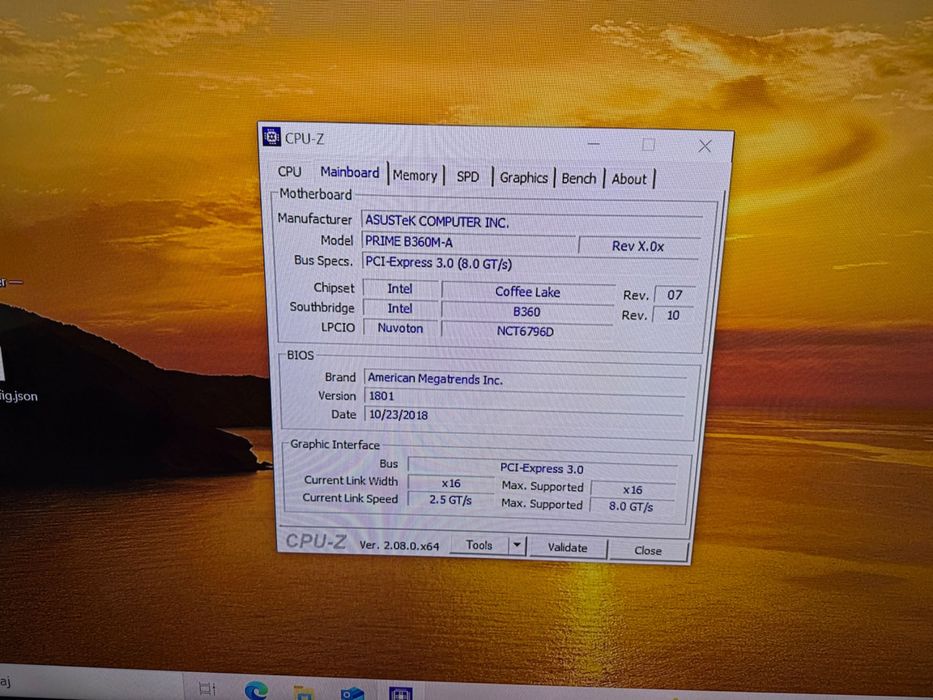
Task: Click the Rev X.0x field
Action: point(638,246)
